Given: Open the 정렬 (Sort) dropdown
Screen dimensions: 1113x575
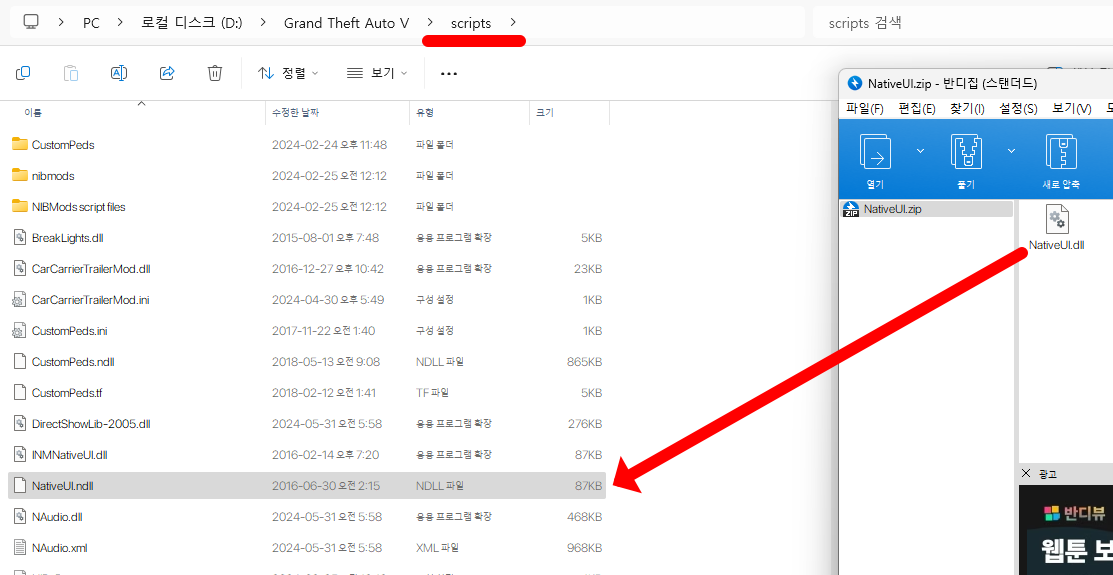Looking at the screenshot, I should 288,73.
